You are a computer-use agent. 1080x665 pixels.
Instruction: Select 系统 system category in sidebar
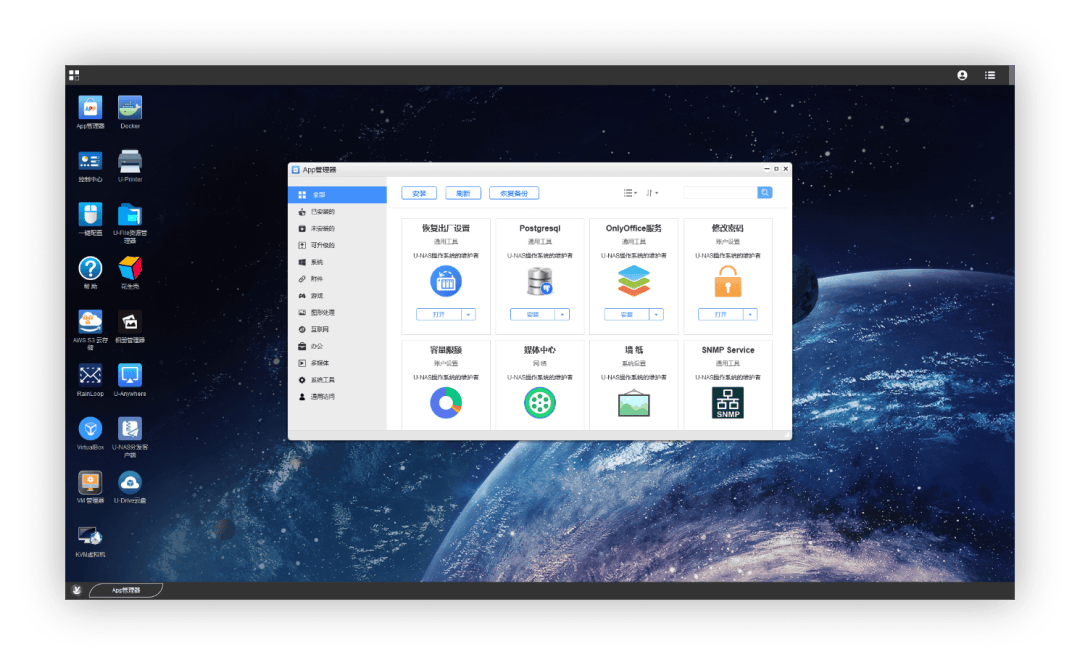click(338, 262)
